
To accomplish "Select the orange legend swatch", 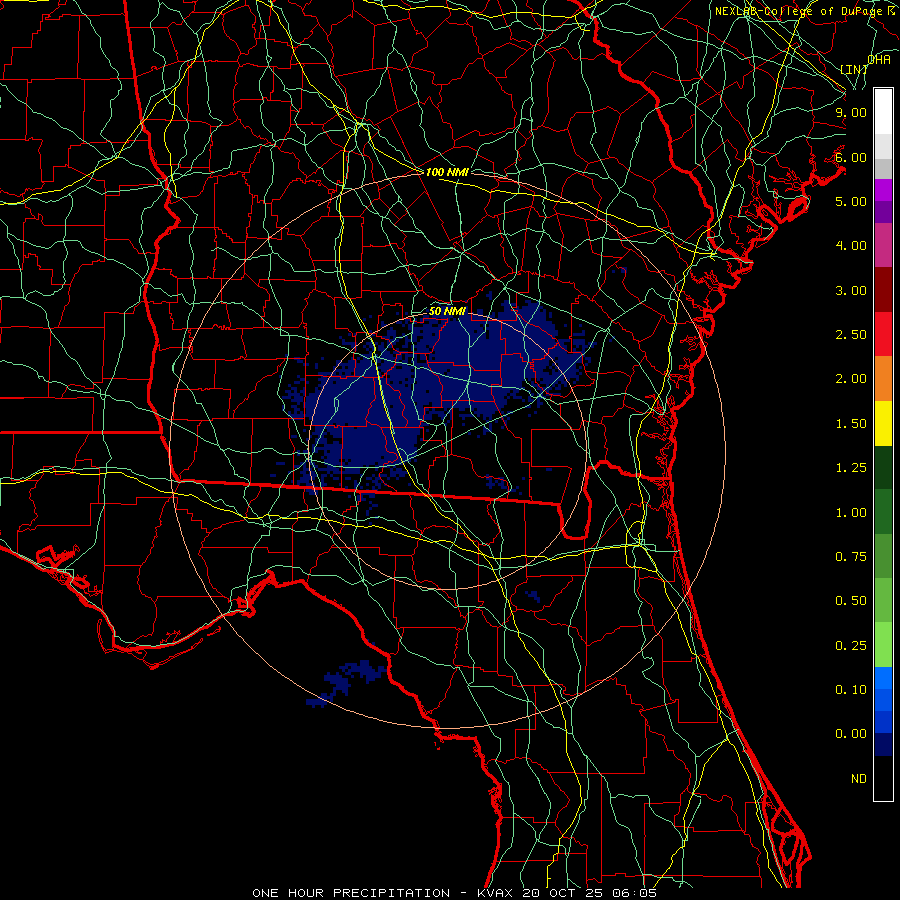I will click(883, 378).
